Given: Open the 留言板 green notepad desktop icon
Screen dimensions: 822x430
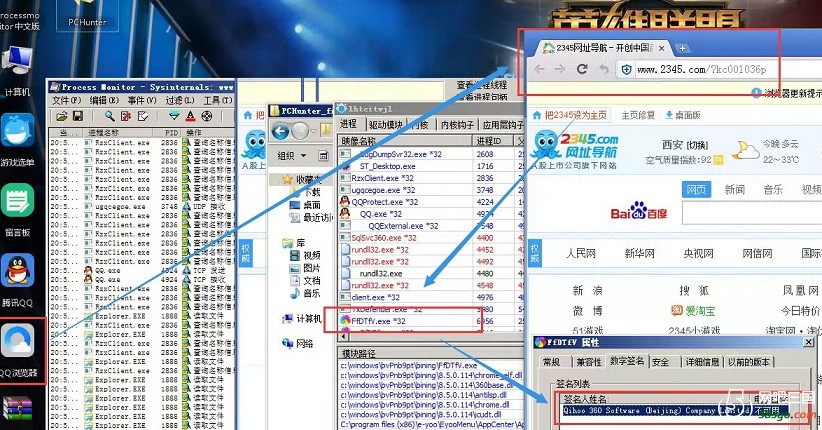Looking at the screenshot, I should [x=17, y=211].
